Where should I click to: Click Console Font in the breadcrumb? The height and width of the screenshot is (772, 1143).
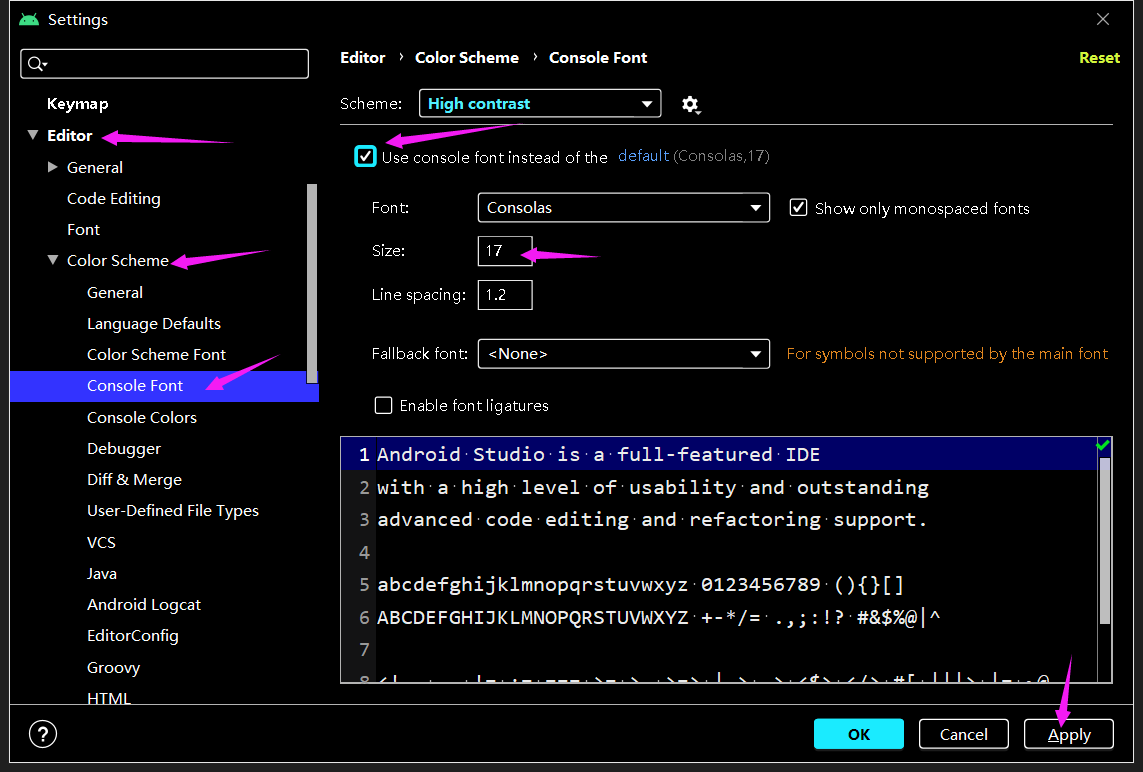click(x=598, y=58)
